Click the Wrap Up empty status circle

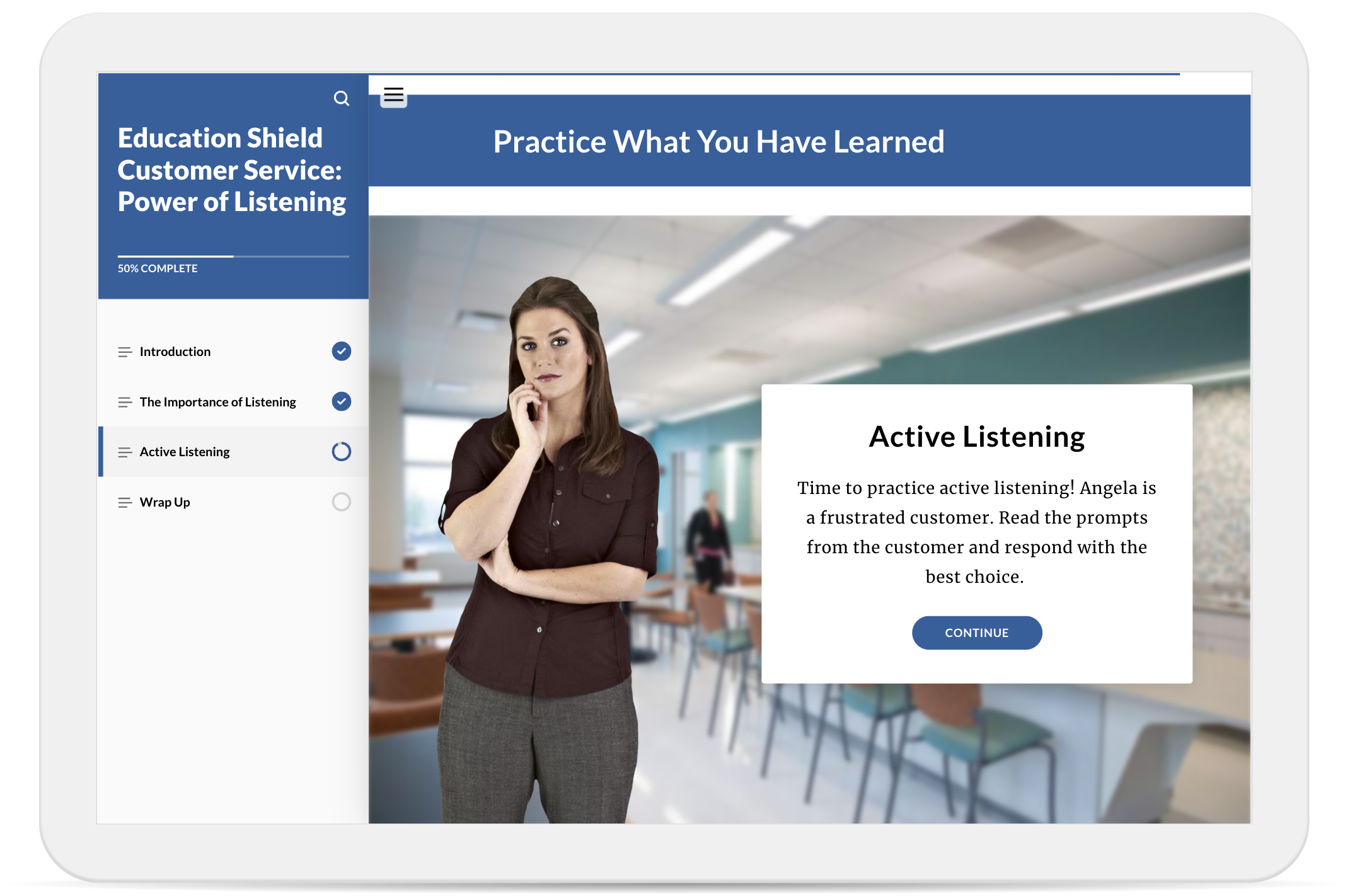coord(341,502)
